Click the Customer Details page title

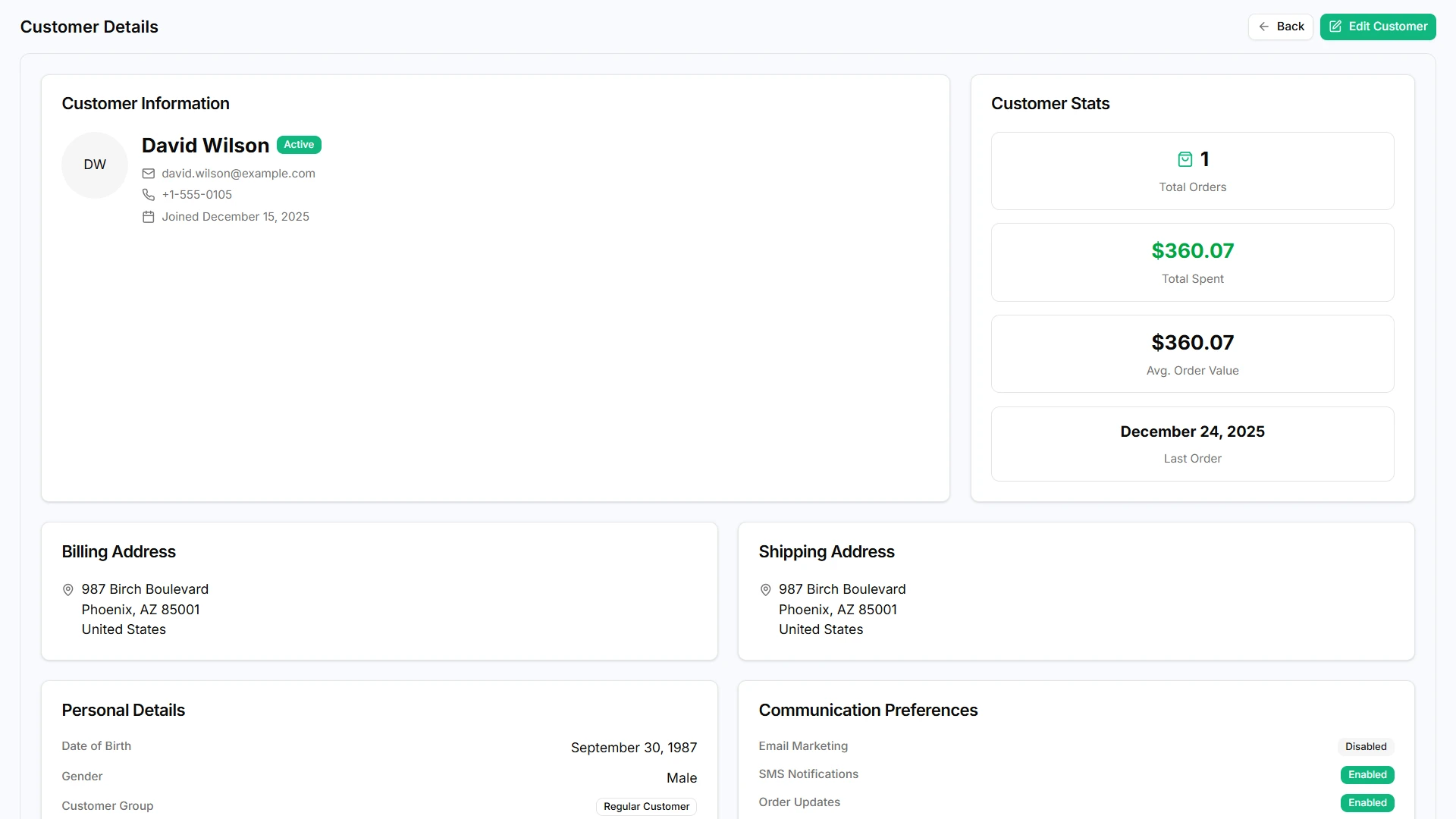(89, 27)
